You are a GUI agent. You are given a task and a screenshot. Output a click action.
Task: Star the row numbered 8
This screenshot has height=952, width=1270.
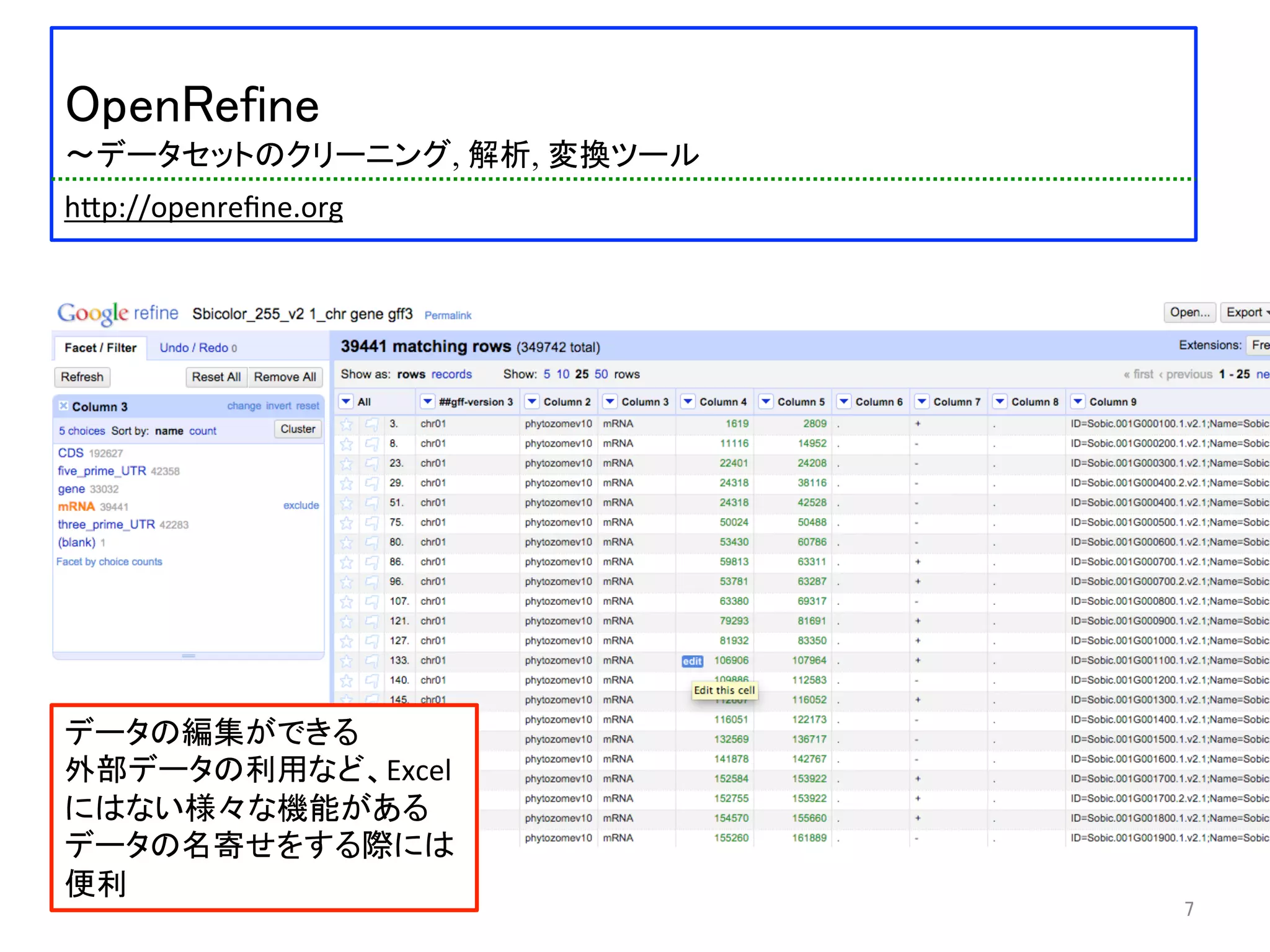point(347,444)
